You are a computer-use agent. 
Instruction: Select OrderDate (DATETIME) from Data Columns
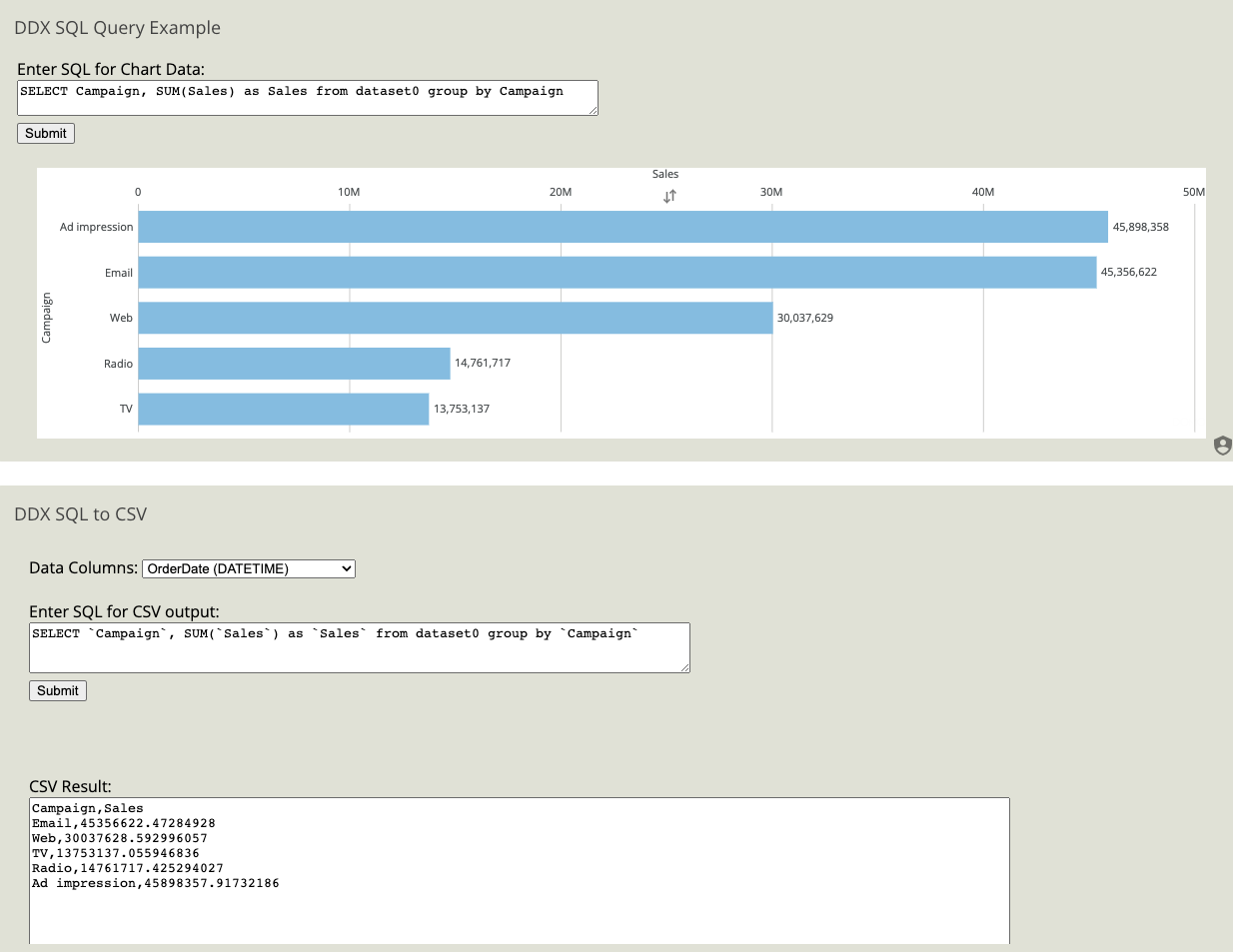(x=248, y=568)
